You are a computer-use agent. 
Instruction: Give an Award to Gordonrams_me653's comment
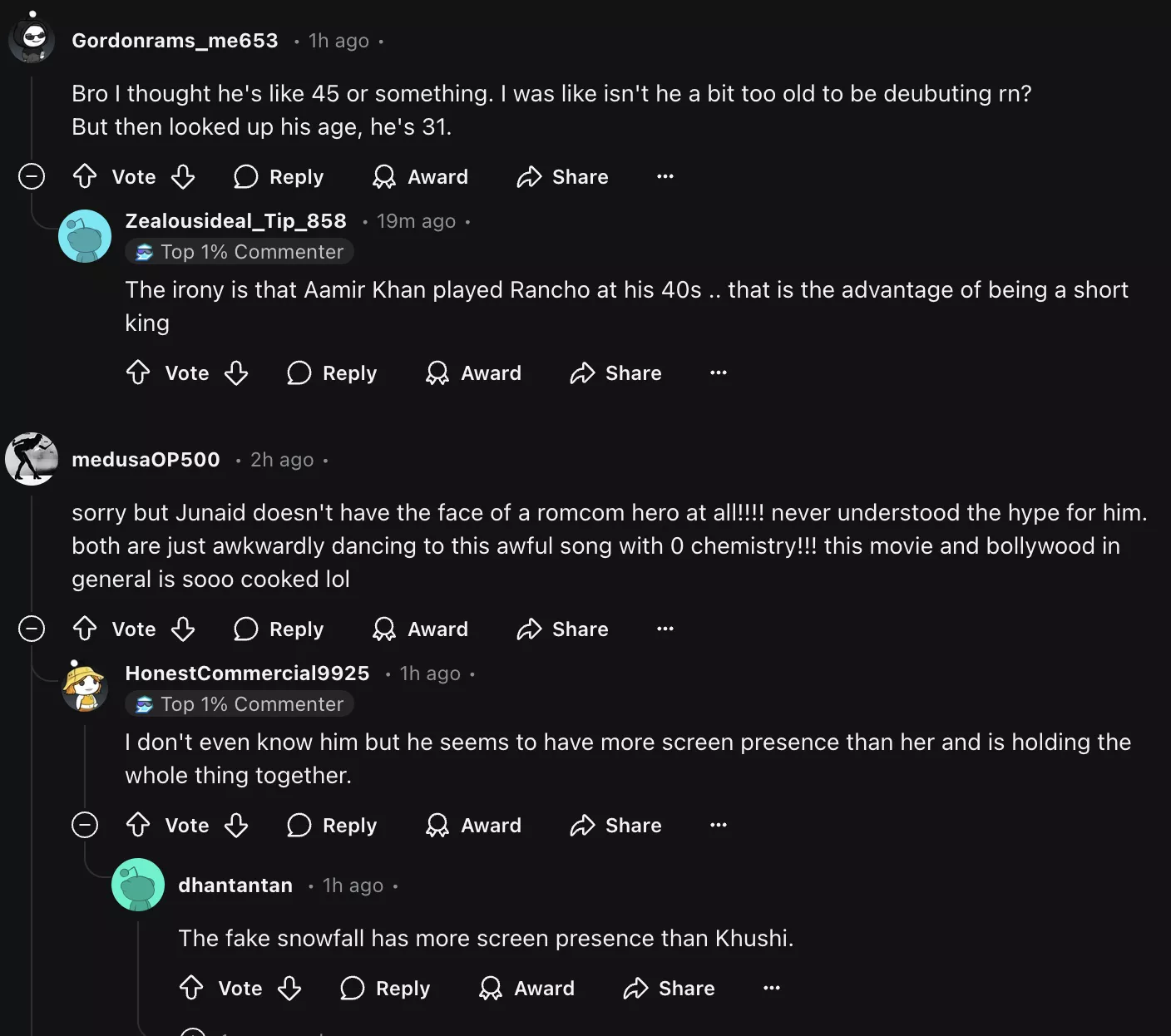(x=420, y=176)
